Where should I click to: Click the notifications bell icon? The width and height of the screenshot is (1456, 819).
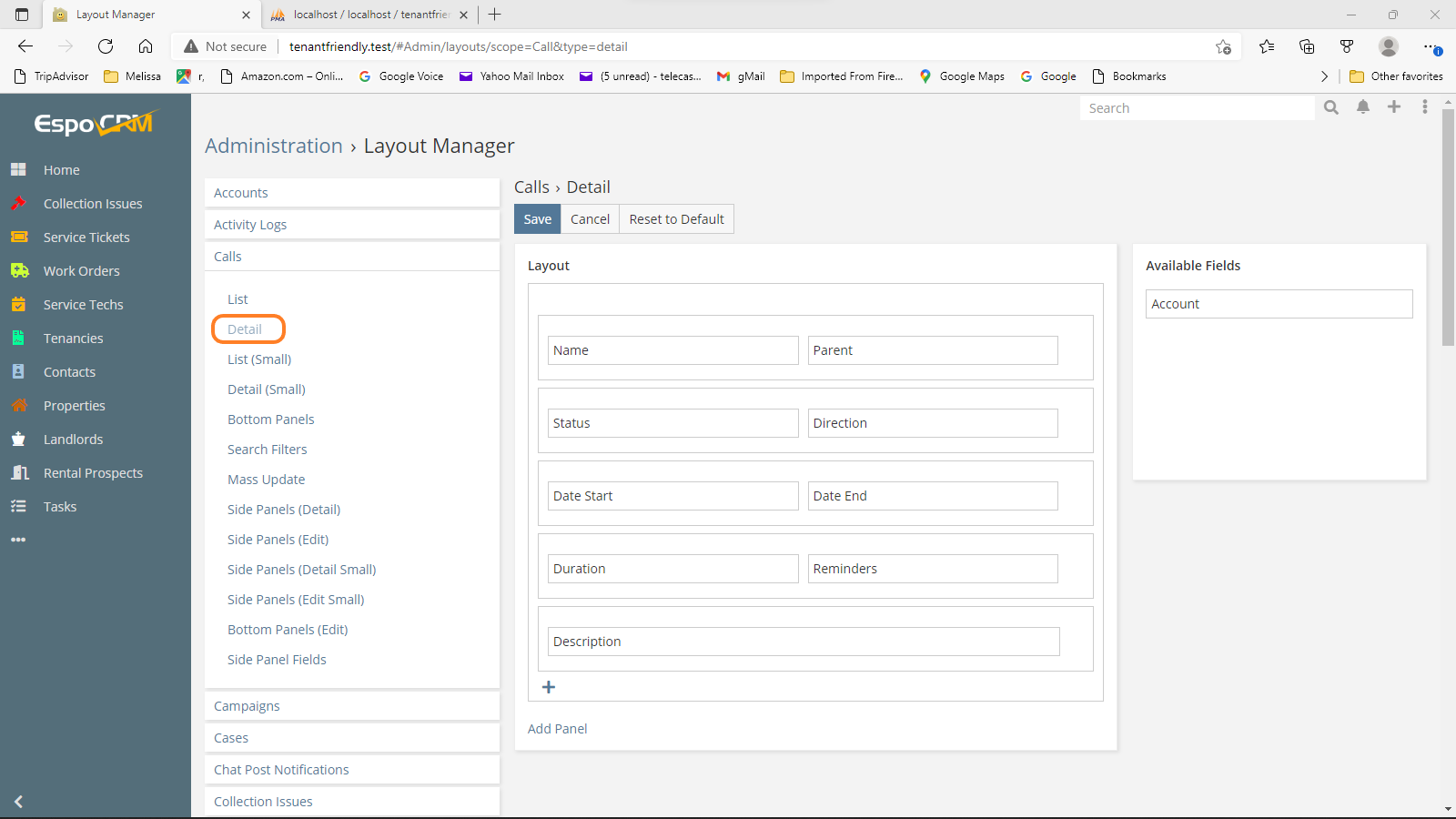[x=1363, y=107]
